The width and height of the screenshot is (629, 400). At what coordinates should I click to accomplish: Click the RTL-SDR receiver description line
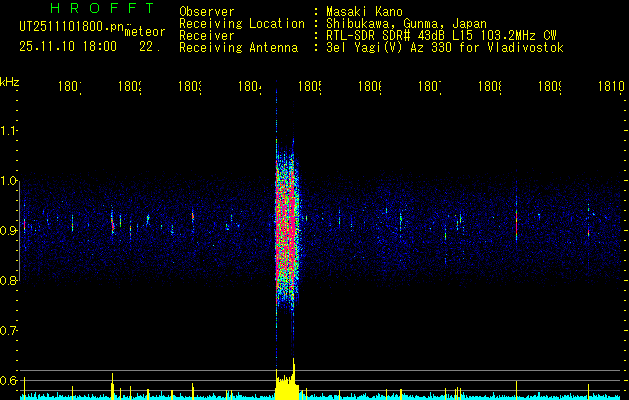tap(441, 36)
